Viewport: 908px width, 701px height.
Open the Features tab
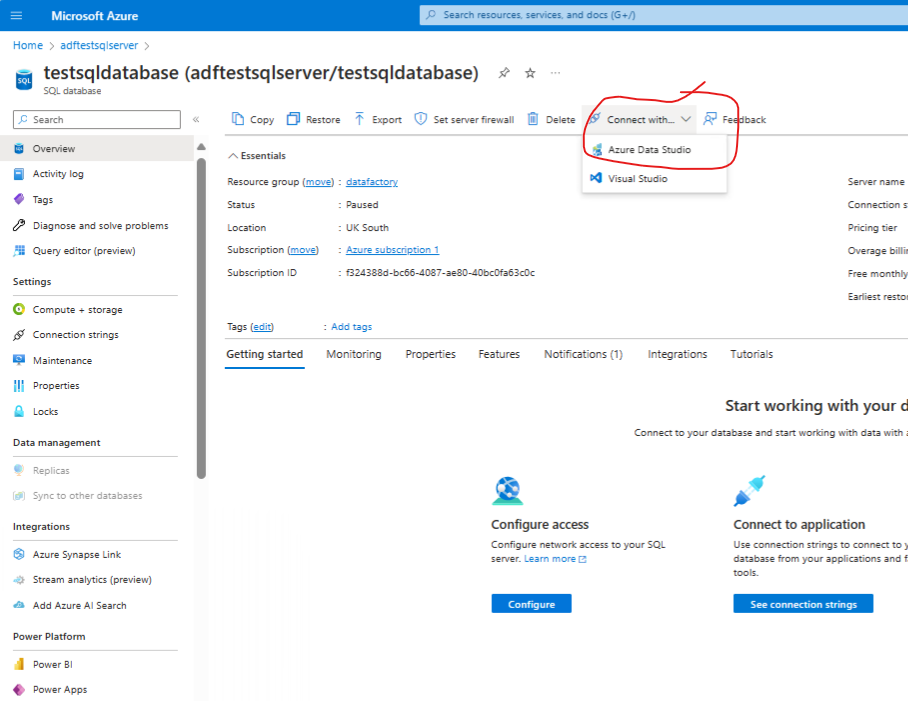(x=499, y=354)
